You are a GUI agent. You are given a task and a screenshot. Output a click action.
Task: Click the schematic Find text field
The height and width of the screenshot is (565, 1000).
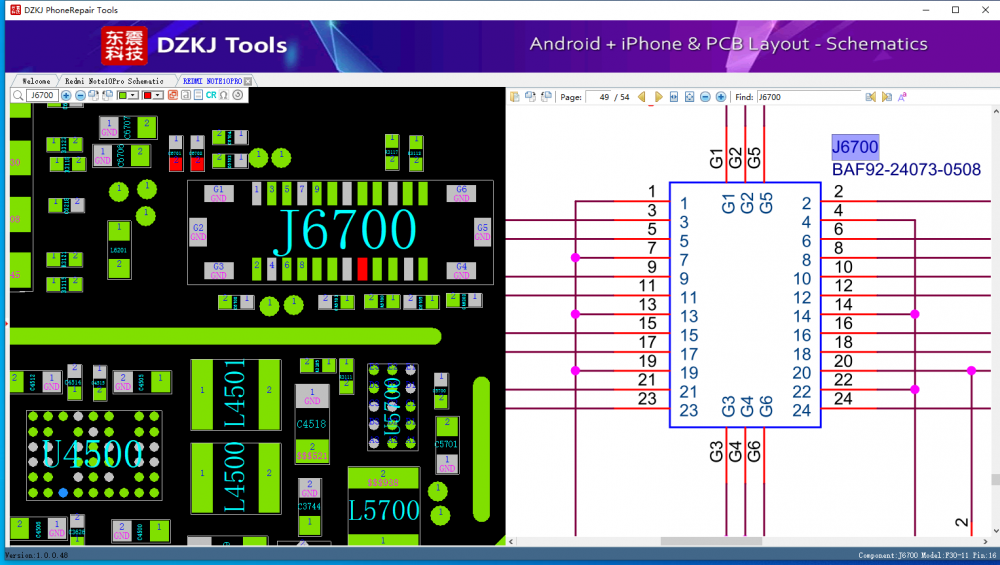click(806, 97)
